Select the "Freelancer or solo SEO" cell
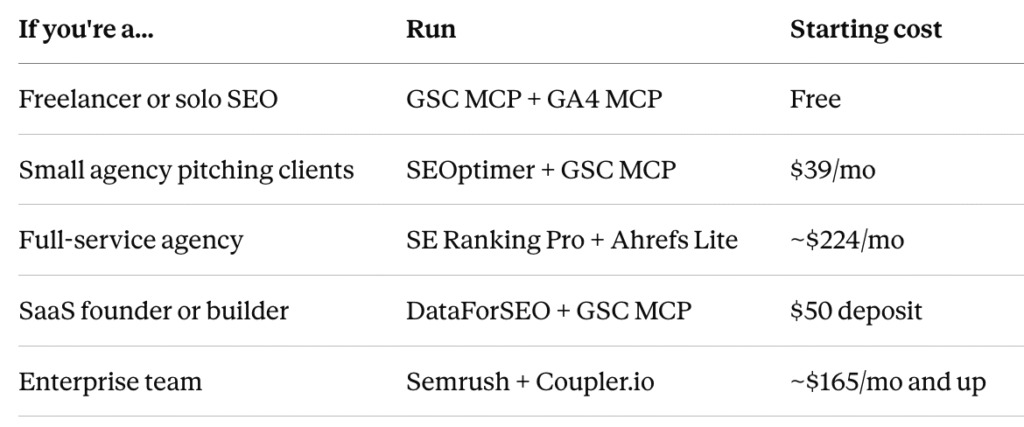Screen dimensions: 1024x427 [x=148, y=99]
